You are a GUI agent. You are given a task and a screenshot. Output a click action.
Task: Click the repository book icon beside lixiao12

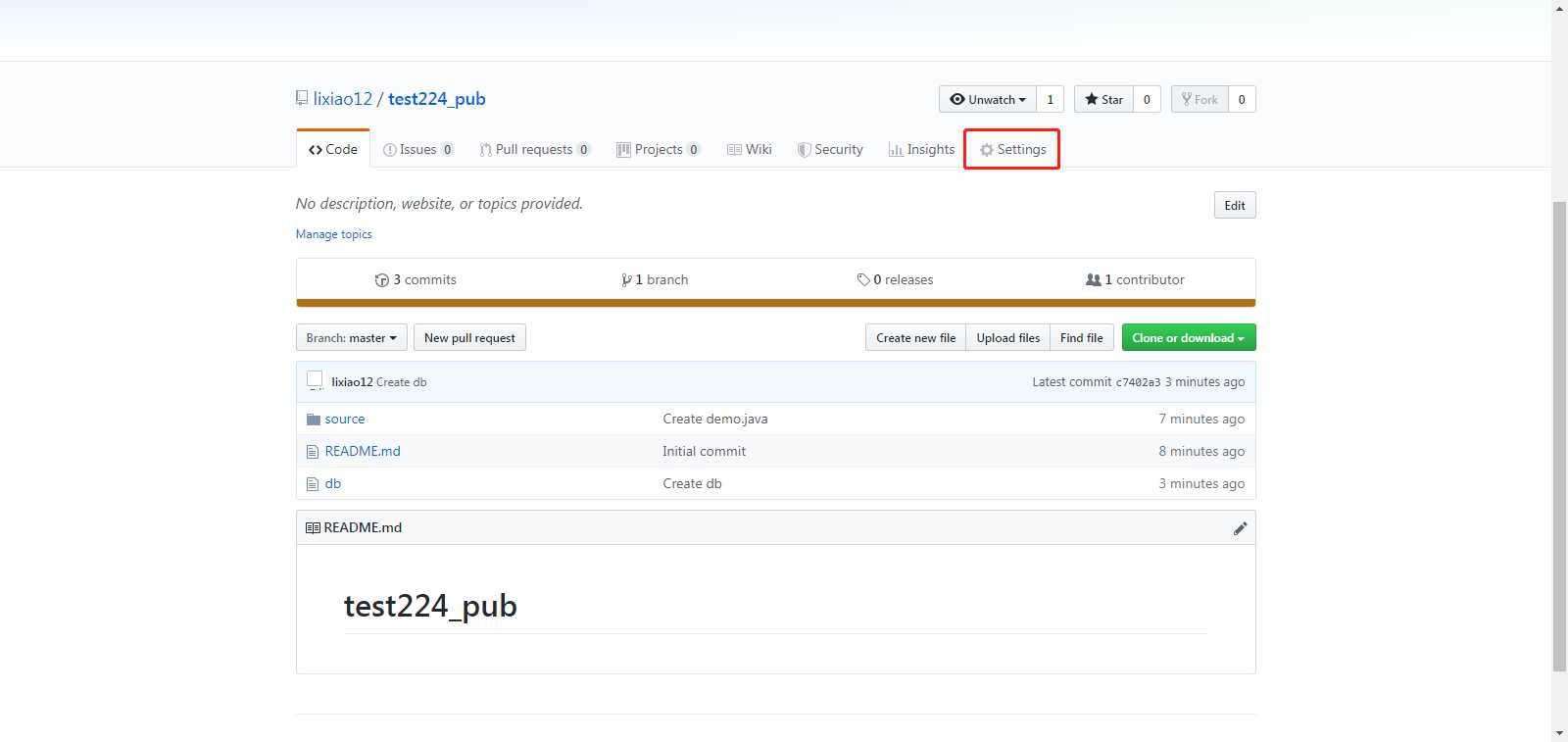tap(302, 98)
